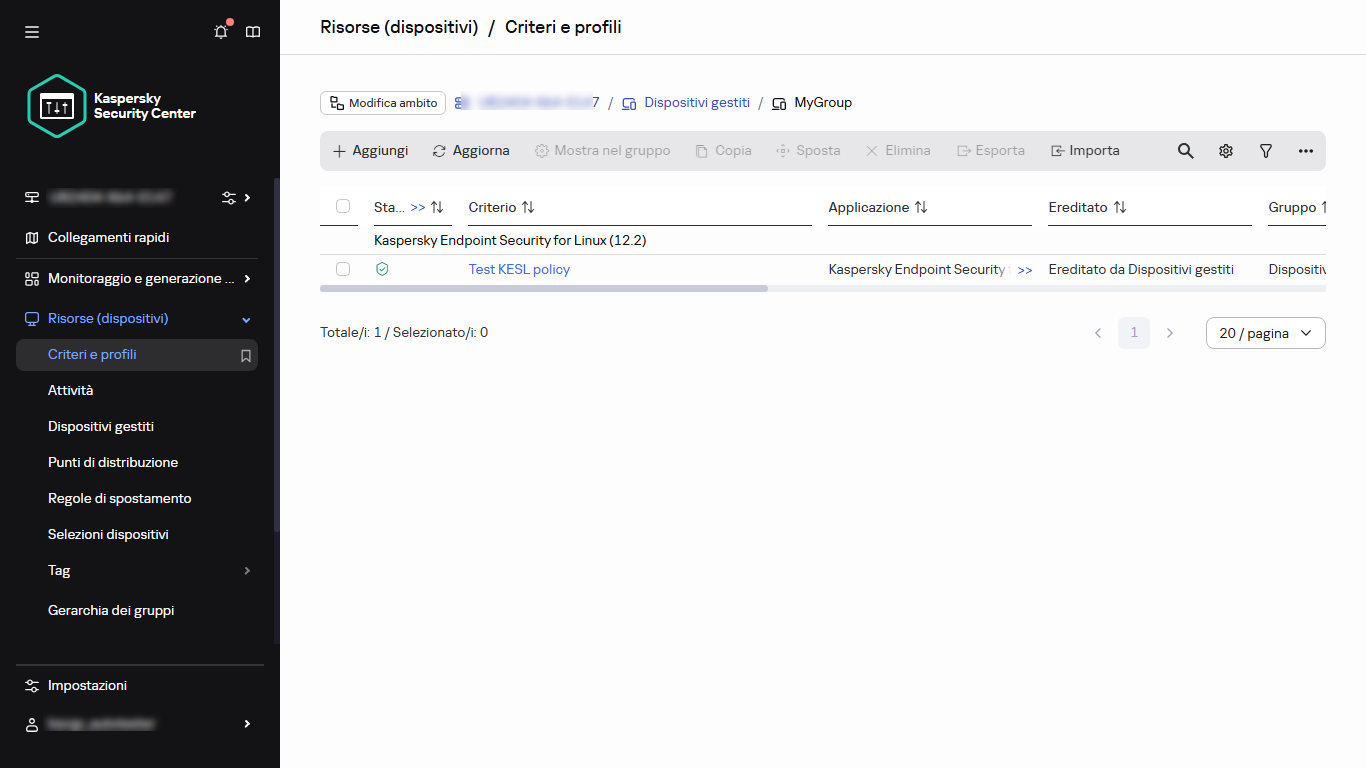Open column settings gear icon

point(1225,151)
